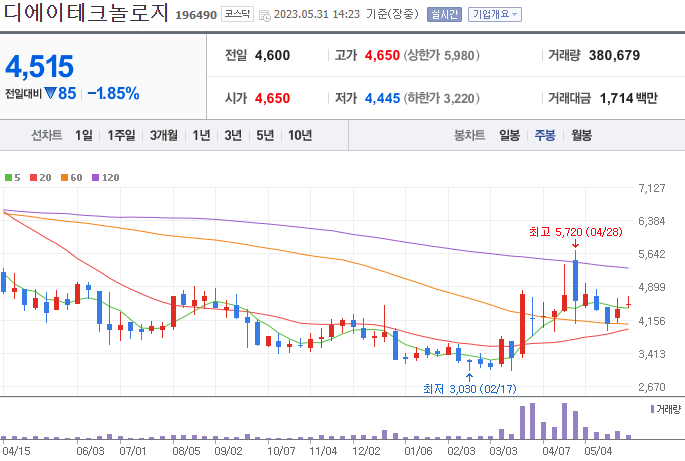
Task: Select the 3년 line chart tab
Action: [x=233, y=135]
